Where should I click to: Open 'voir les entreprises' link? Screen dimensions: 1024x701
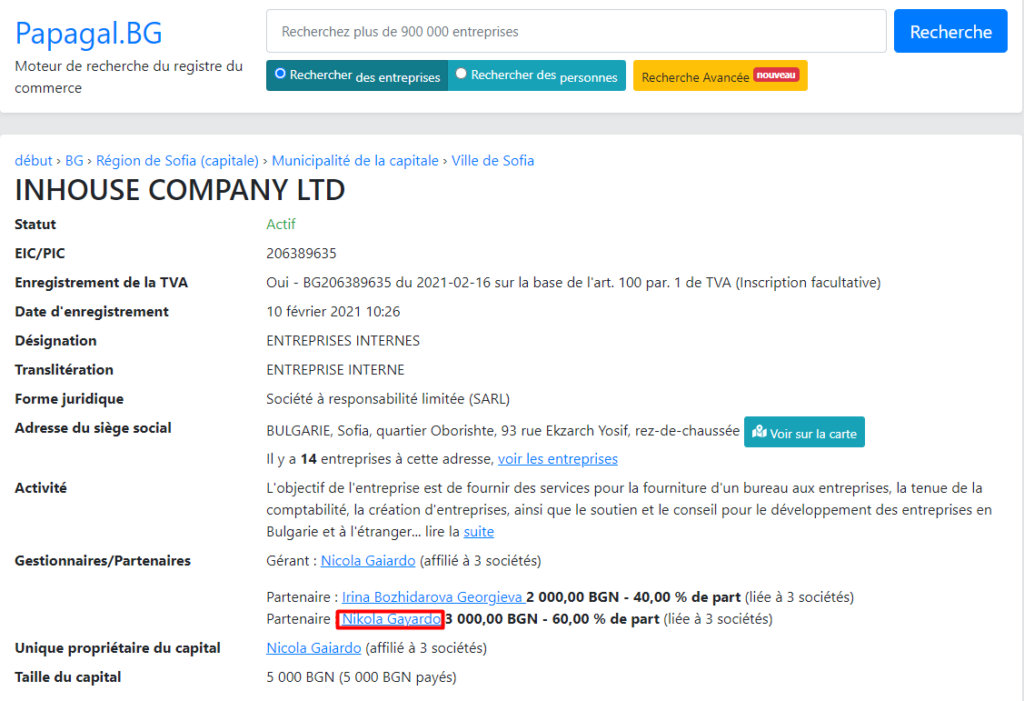pyautogui.click(x=558, y=459)
